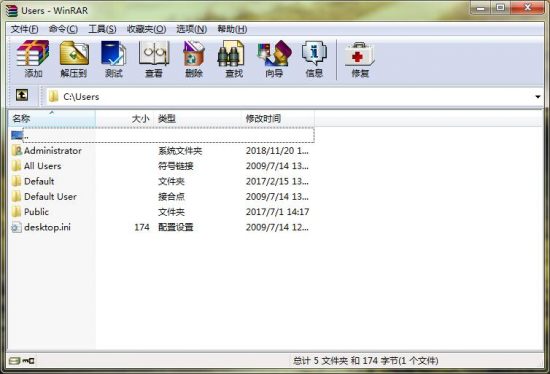Maximize the WinRAR window
Image resolution: width=550 pixels, height=374 pixels.
(x=501, y=8)
